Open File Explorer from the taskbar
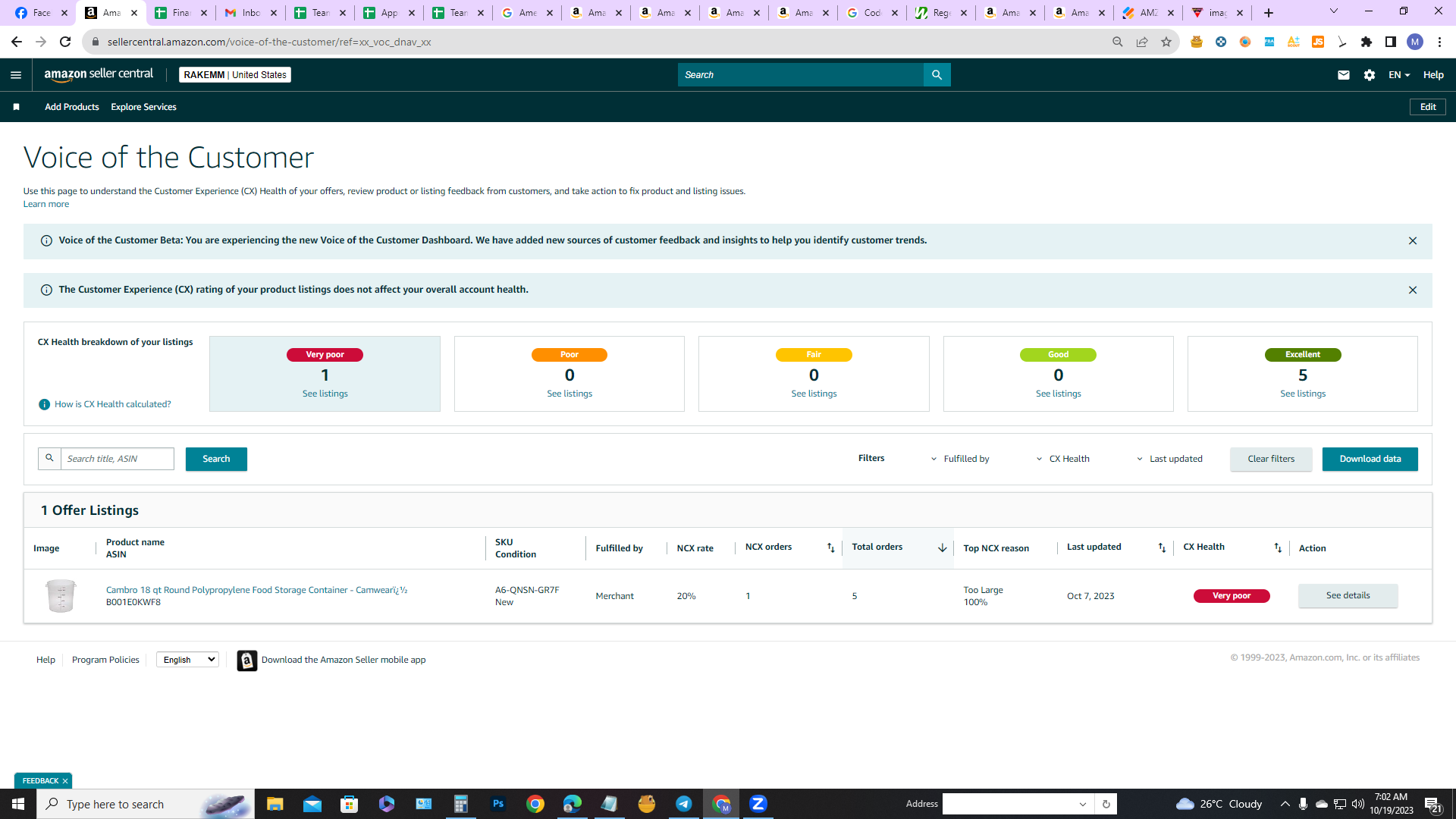 (x=275, y=804)
